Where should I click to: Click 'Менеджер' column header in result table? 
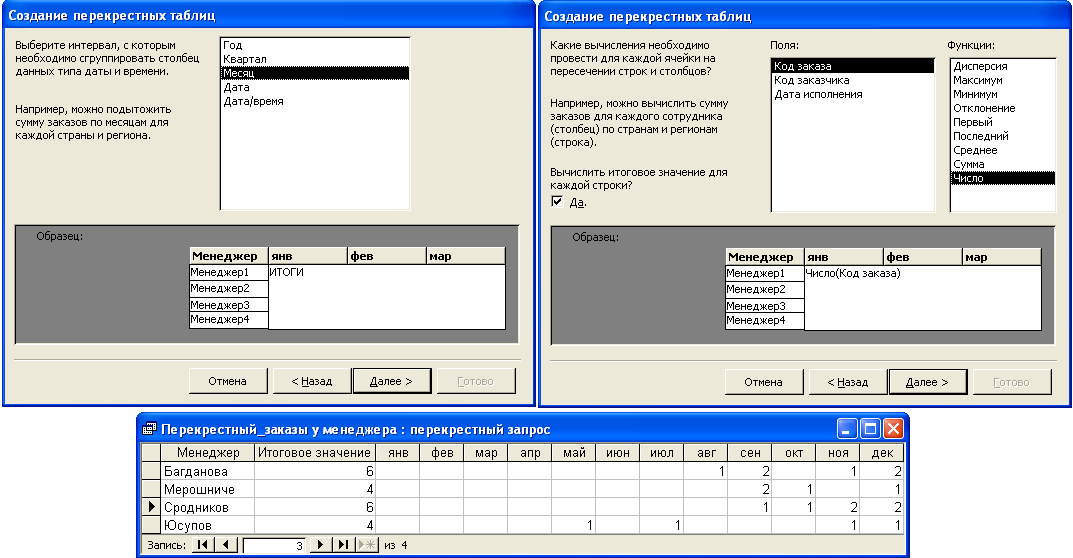click(207, 453)
